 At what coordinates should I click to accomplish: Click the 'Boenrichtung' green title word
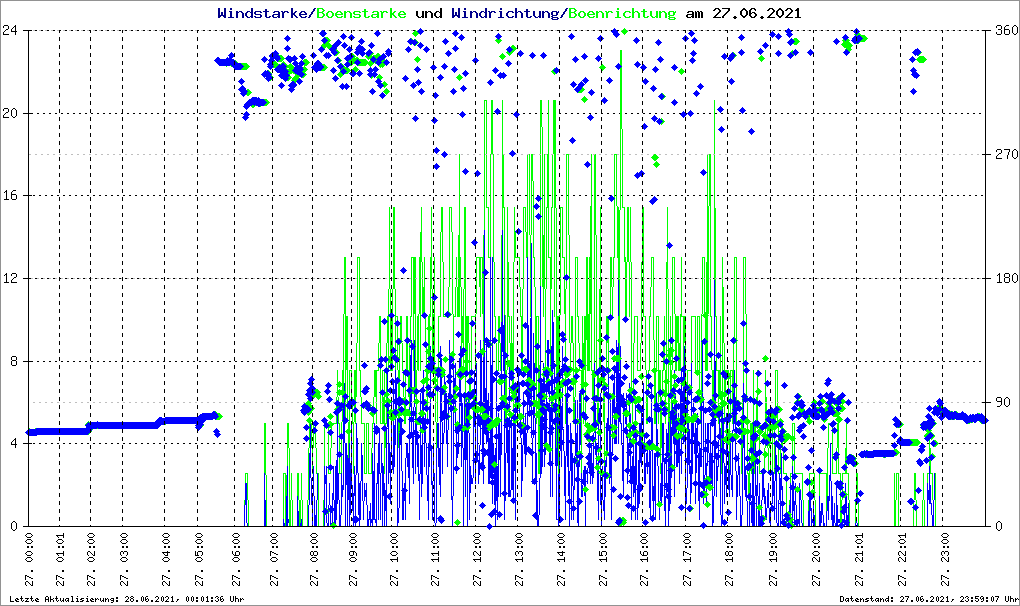coord(623,13)
